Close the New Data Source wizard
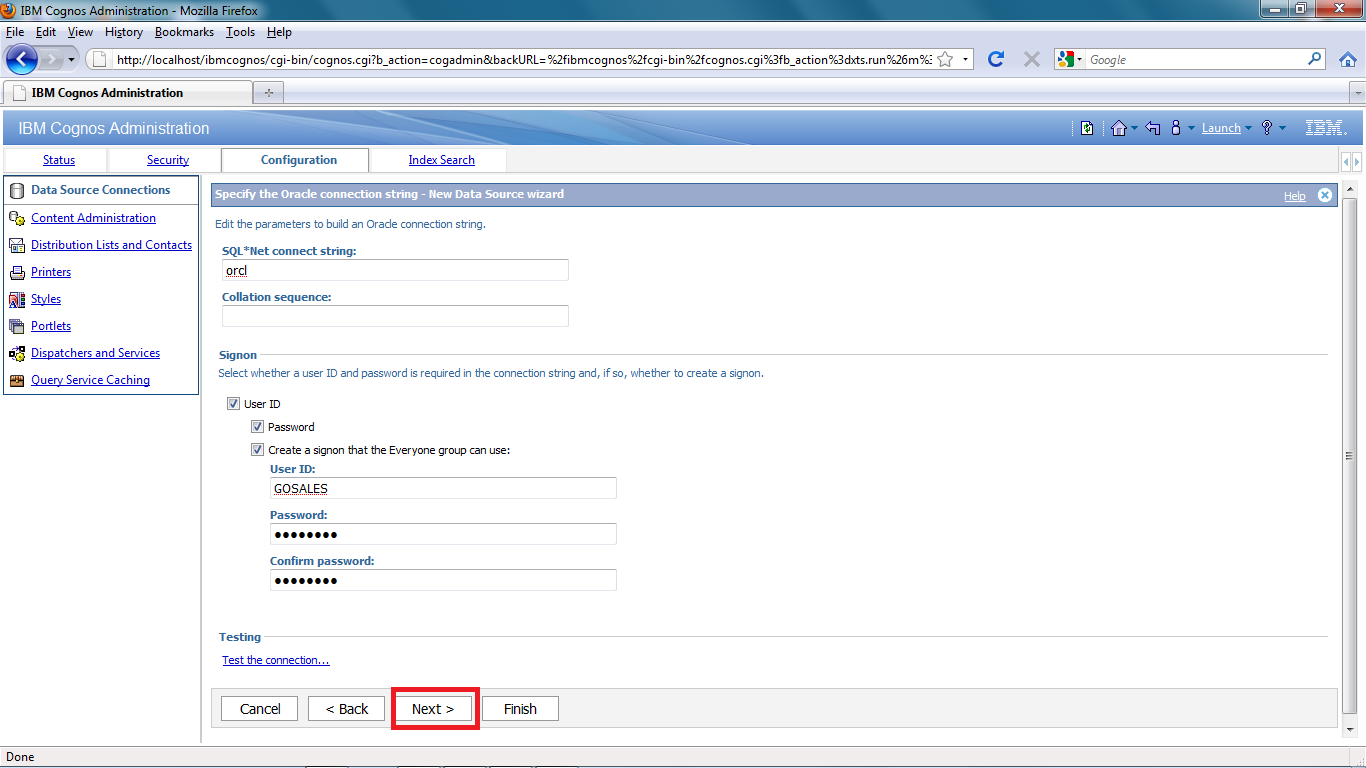 [1325, 195]
